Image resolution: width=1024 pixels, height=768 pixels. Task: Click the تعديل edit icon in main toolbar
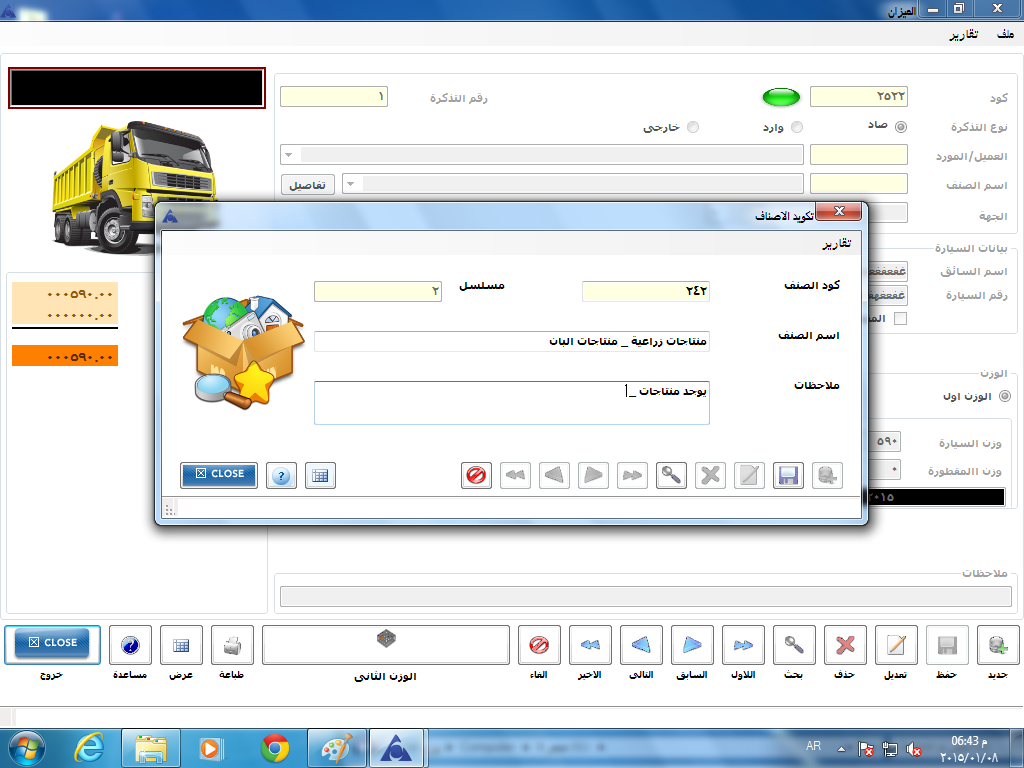pyautogui.click(x=896, y=646)
